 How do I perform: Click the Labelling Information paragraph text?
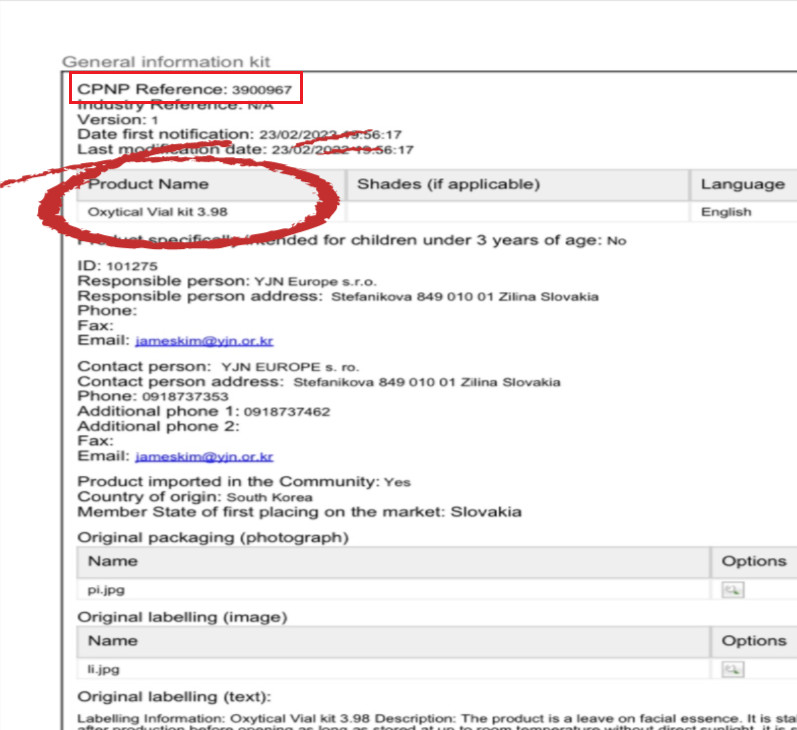pos(437,722)
